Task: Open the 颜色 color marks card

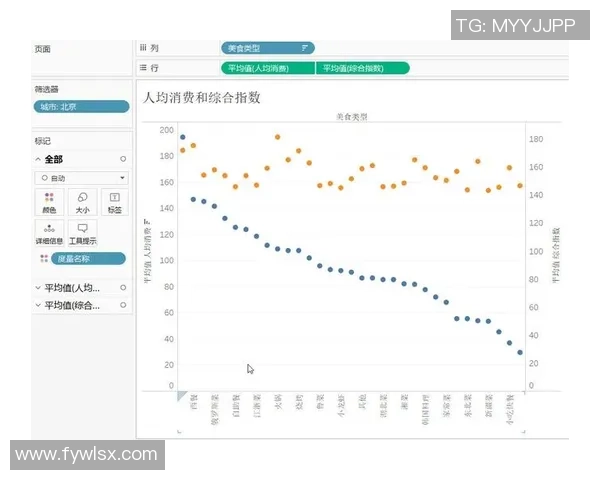Action: (49, 202)
